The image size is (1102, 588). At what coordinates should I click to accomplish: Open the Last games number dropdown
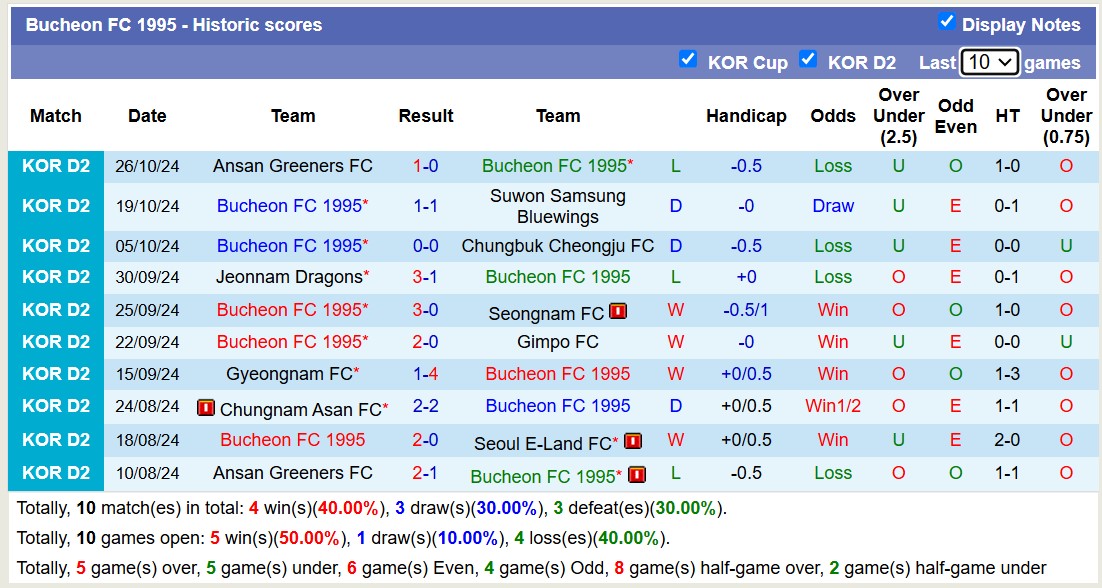(990, 62)
